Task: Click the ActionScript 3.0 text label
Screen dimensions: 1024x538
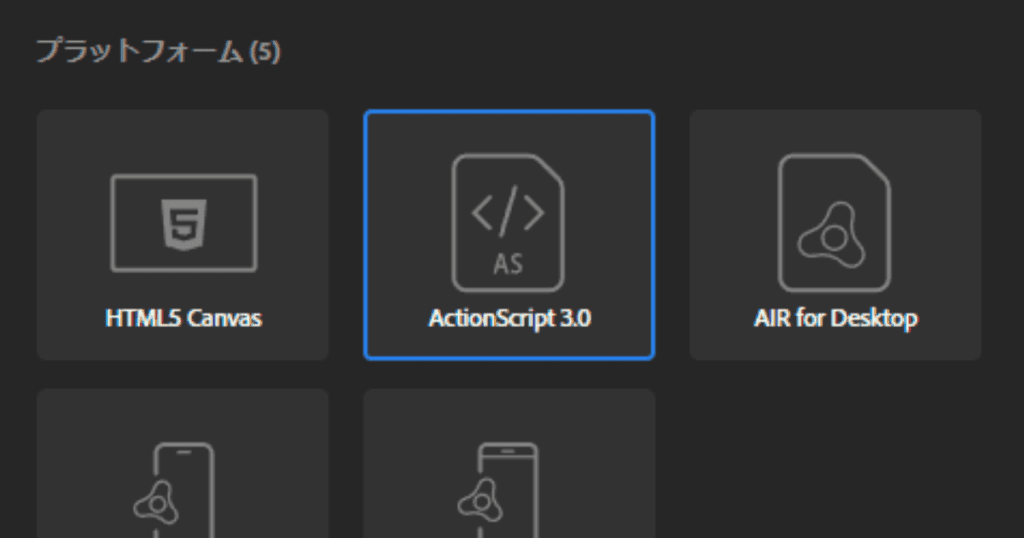Action: pos(509,319)
